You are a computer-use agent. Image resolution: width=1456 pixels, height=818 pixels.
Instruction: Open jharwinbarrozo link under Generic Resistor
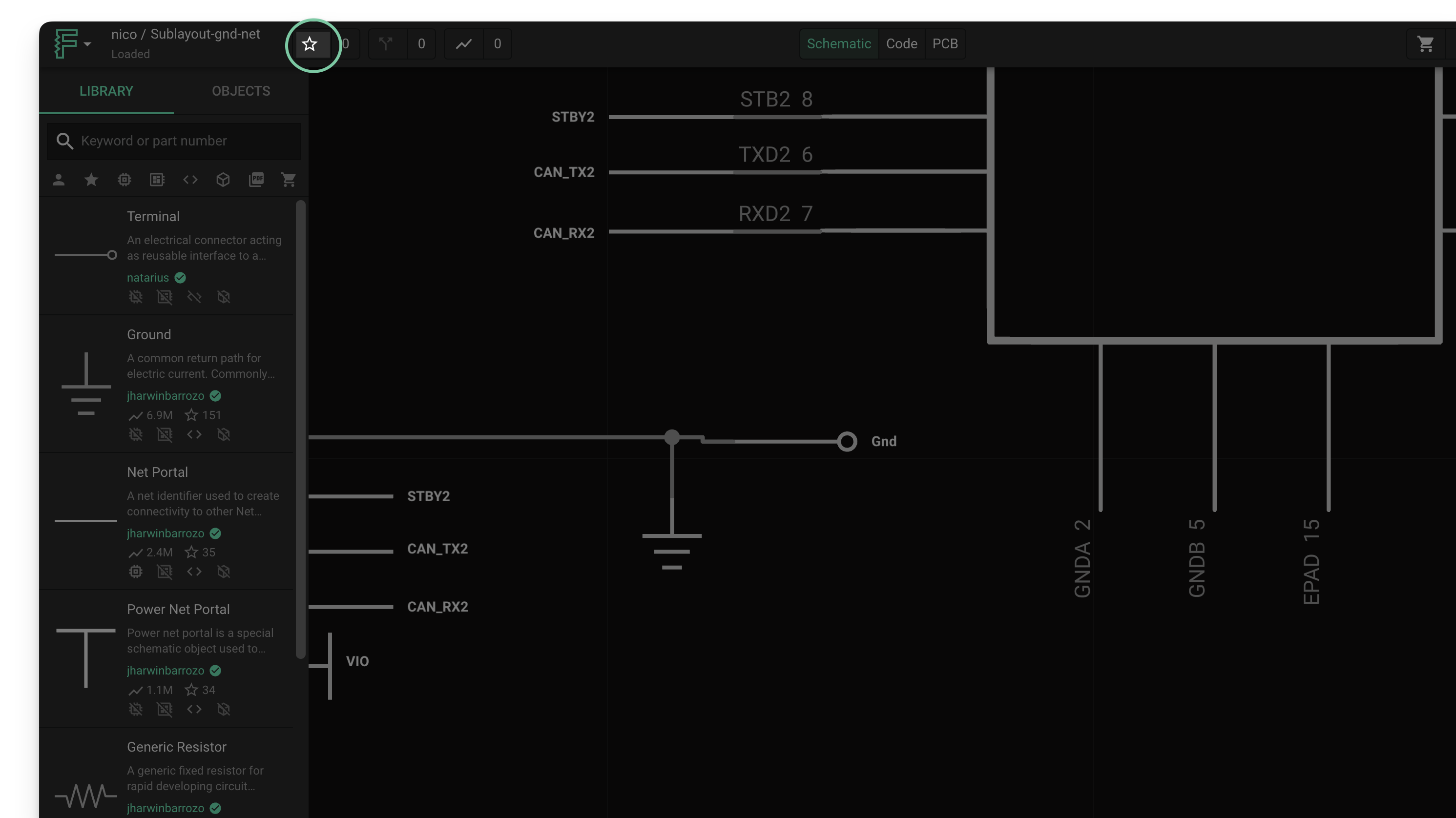[x=165, y=808]
